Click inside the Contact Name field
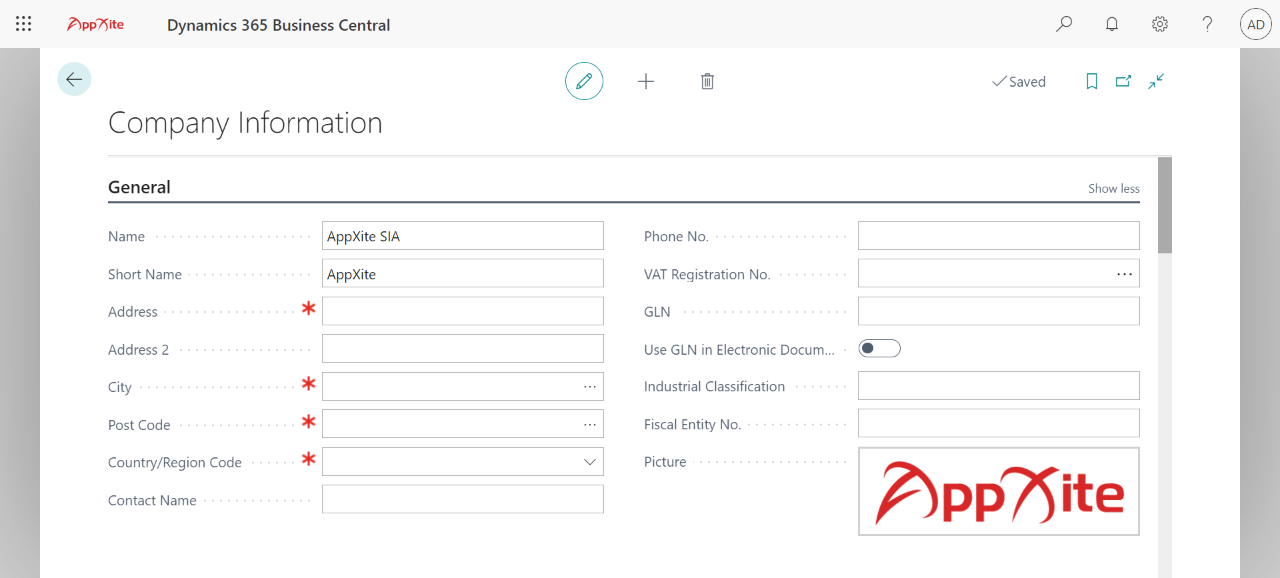 (462, 498)
